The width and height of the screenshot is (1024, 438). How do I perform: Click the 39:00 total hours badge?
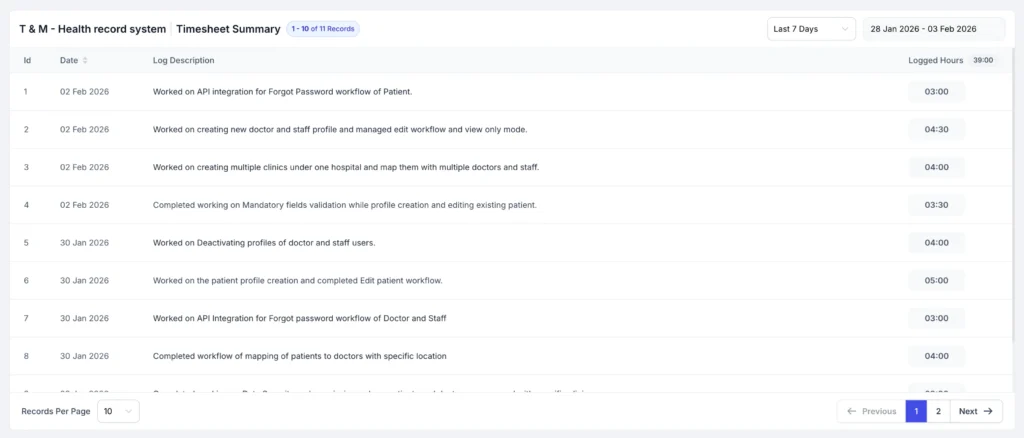983,61
